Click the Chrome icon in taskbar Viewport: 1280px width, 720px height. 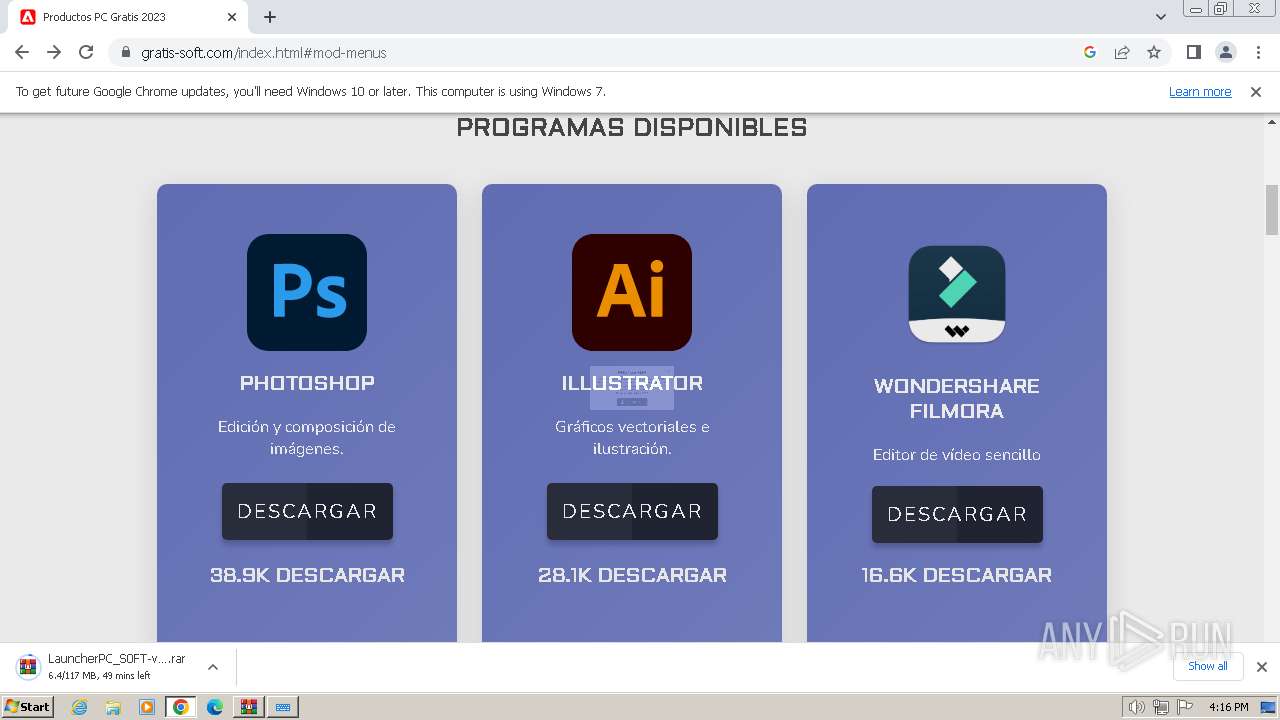pyautogui.click(x=180, y=707)
